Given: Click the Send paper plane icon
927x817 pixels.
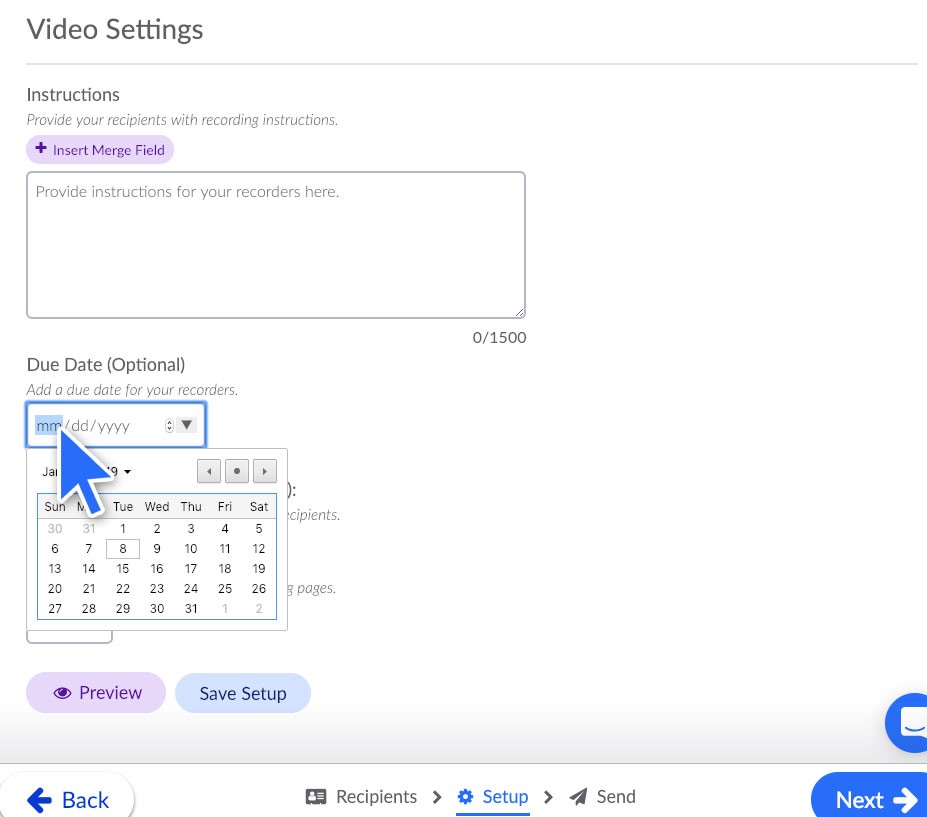Looking at the screenshot, I should coord(578,796).
